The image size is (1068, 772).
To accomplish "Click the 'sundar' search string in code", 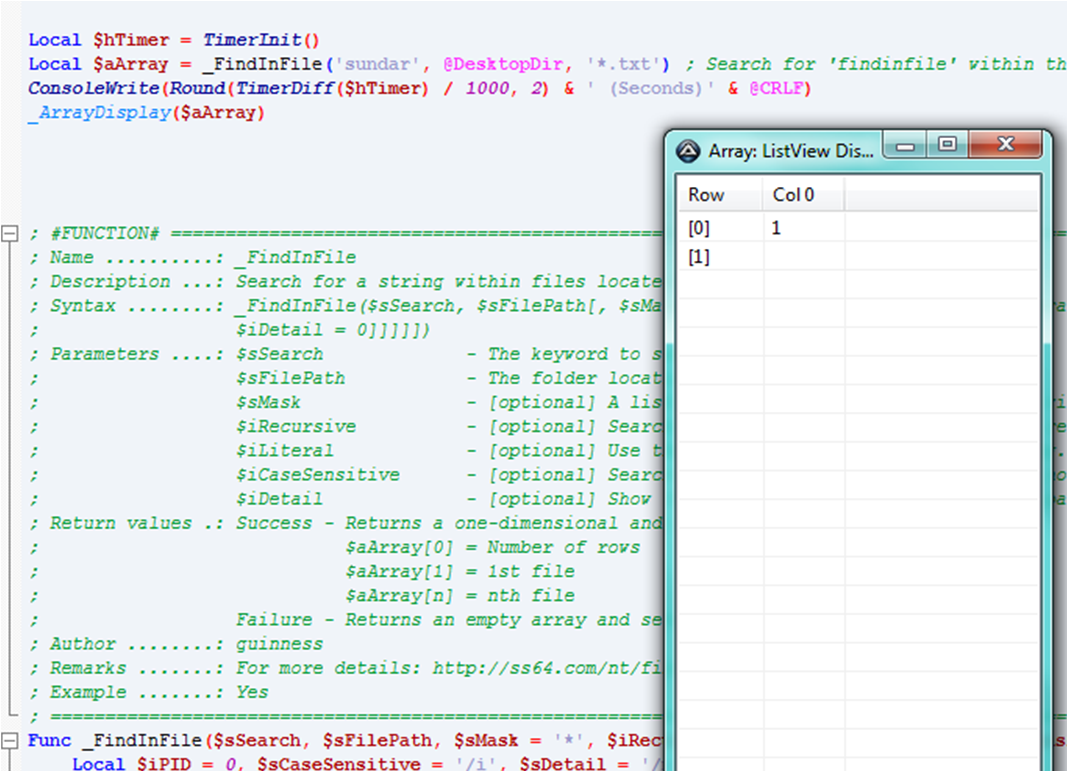I will (x=377, y=64).
